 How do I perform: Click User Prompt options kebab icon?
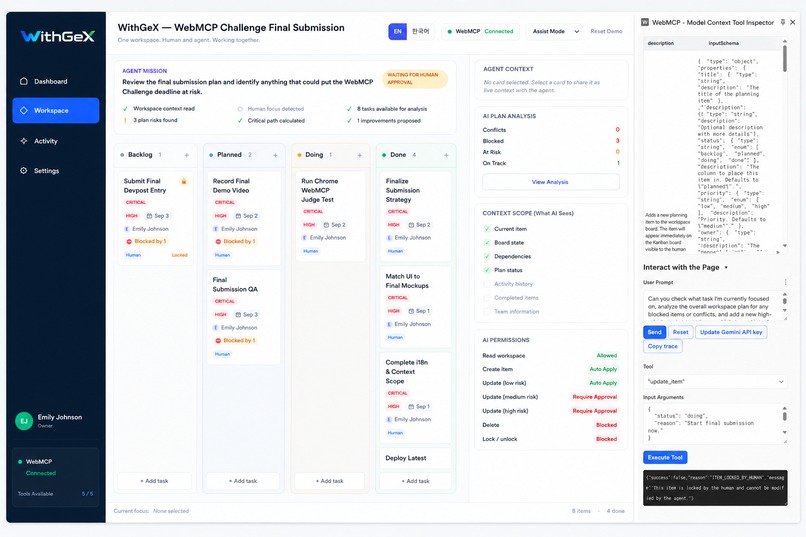click(785, 282)
